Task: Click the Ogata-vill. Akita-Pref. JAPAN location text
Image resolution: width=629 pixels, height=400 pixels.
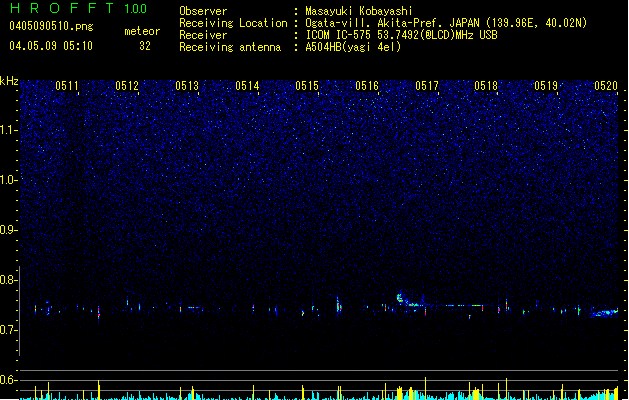Action: (446, 23)
